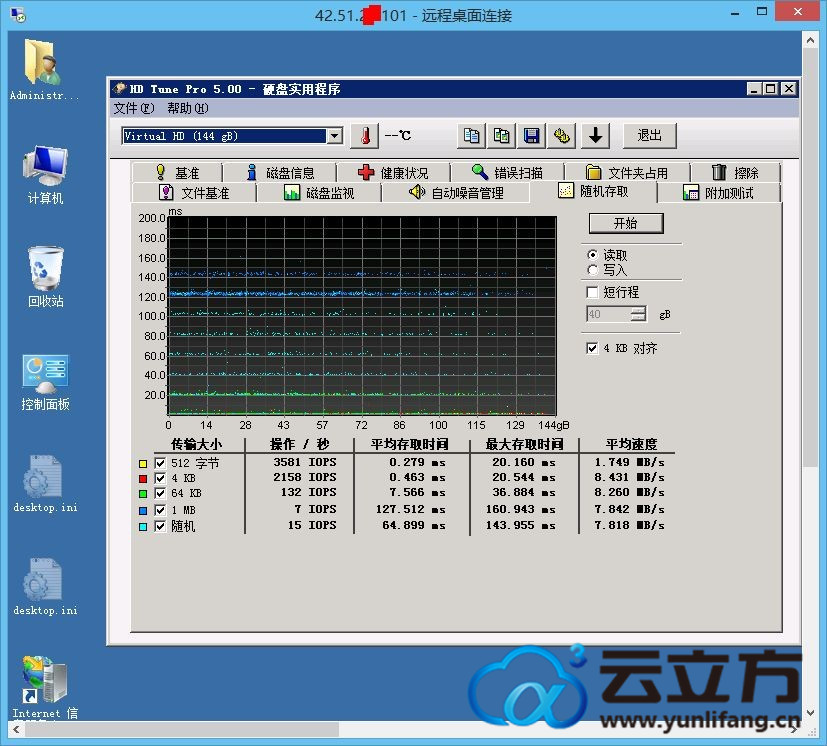Click the short stroke gB spinner arrows
This screenshot has height=746, width=827.
(638, 314)
